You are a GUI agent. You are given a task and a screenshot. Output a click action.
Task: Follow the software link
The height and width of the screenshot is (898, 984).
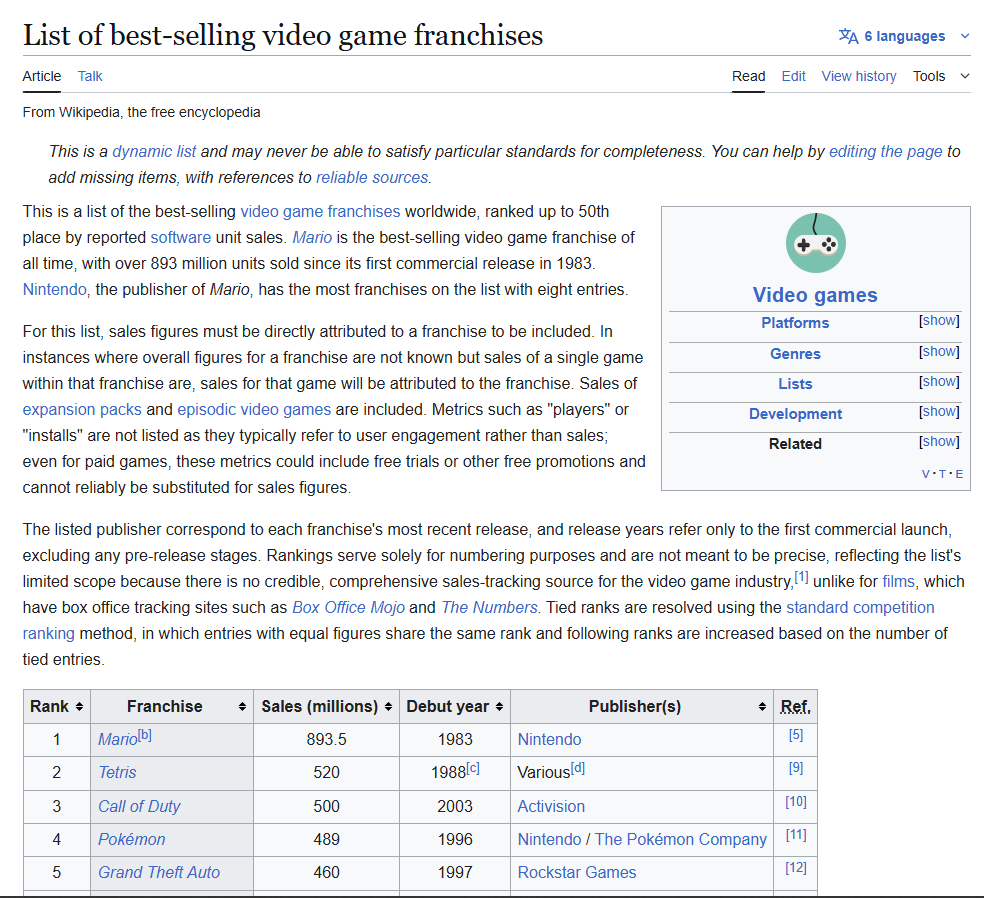[x=181, y=238]
